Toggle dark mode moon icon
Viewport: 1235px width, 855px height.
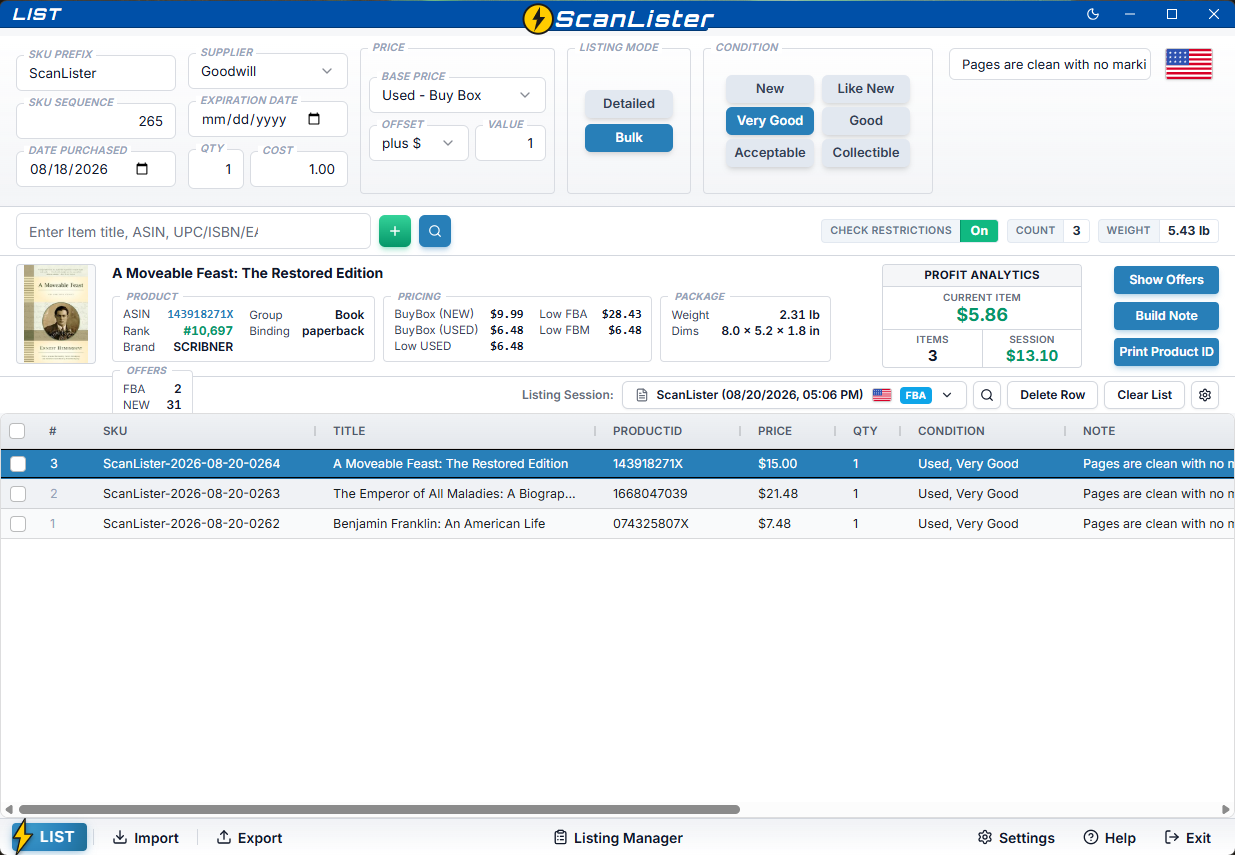click(1093, 14)
